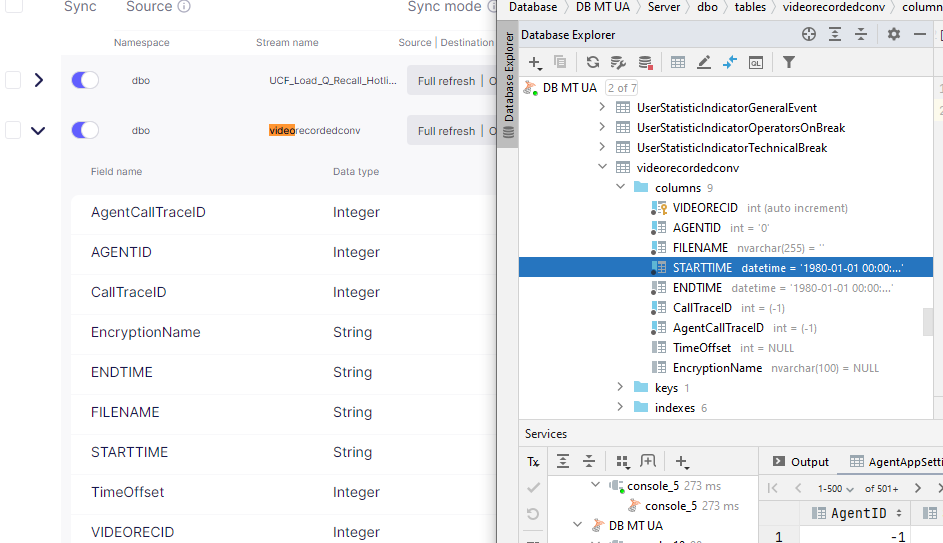Viewport: 943px width, 543px height.
Task: Collapse console_5 node in Services
Action: (595, 485)
